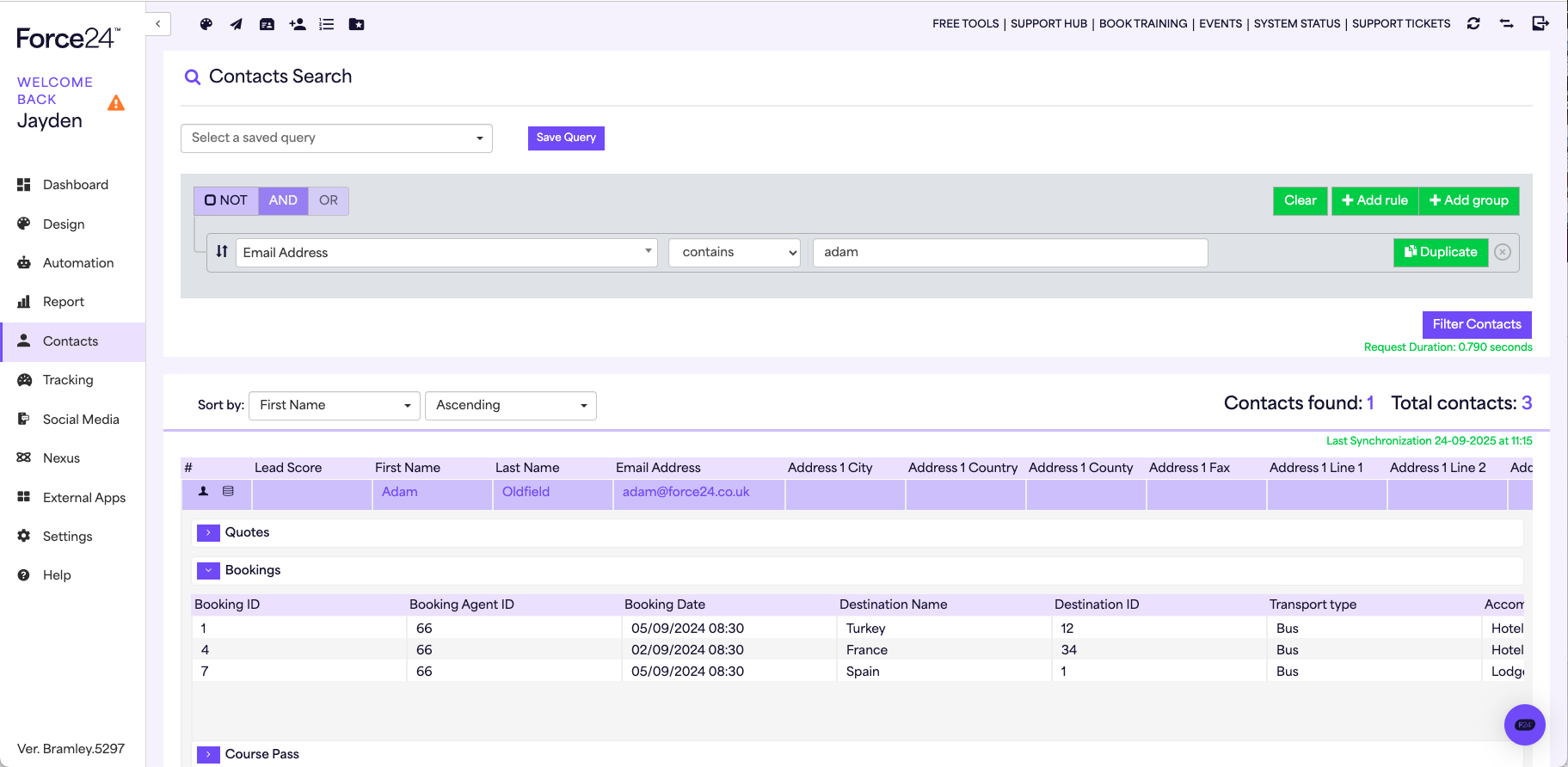The width and height of the screenshot is (1568, 767).
Task: Click the list details icon in Adam's row
Action: pos(228,491)
